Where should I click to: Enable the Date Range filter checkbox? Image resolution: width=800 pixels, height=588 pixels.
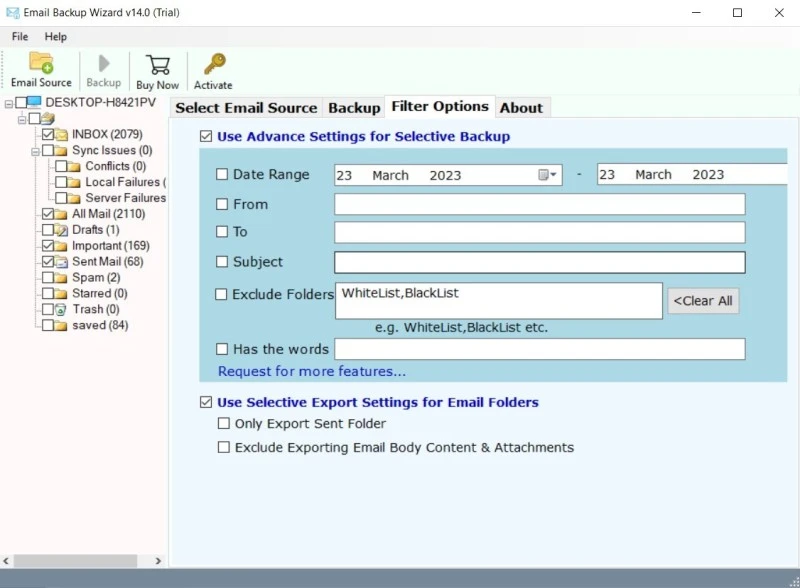(x=222, y=175)
